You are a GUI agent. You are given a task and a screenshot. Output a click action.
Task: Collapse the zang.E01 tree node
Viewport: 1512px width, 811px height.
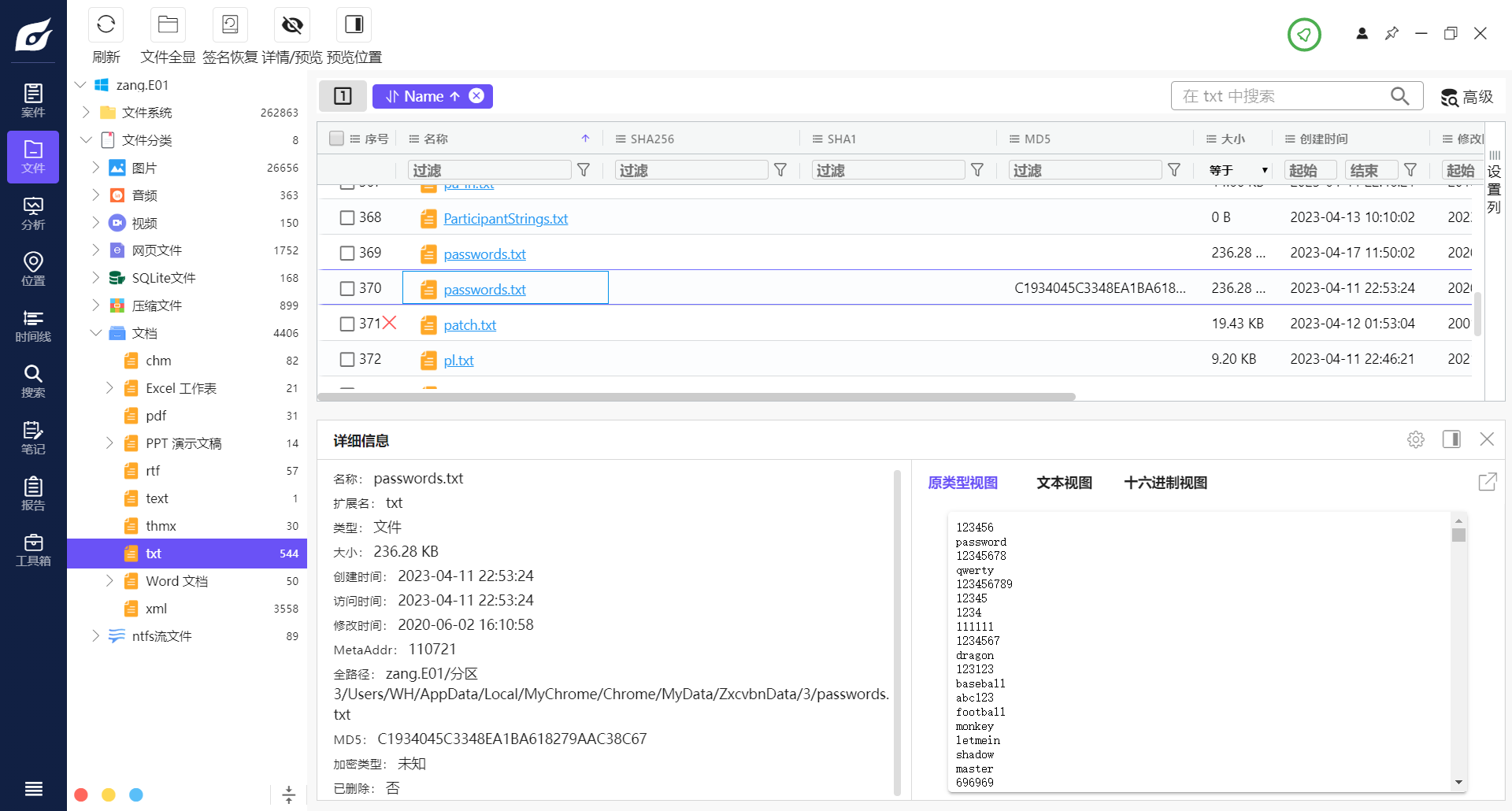click(x=80, y=84)
